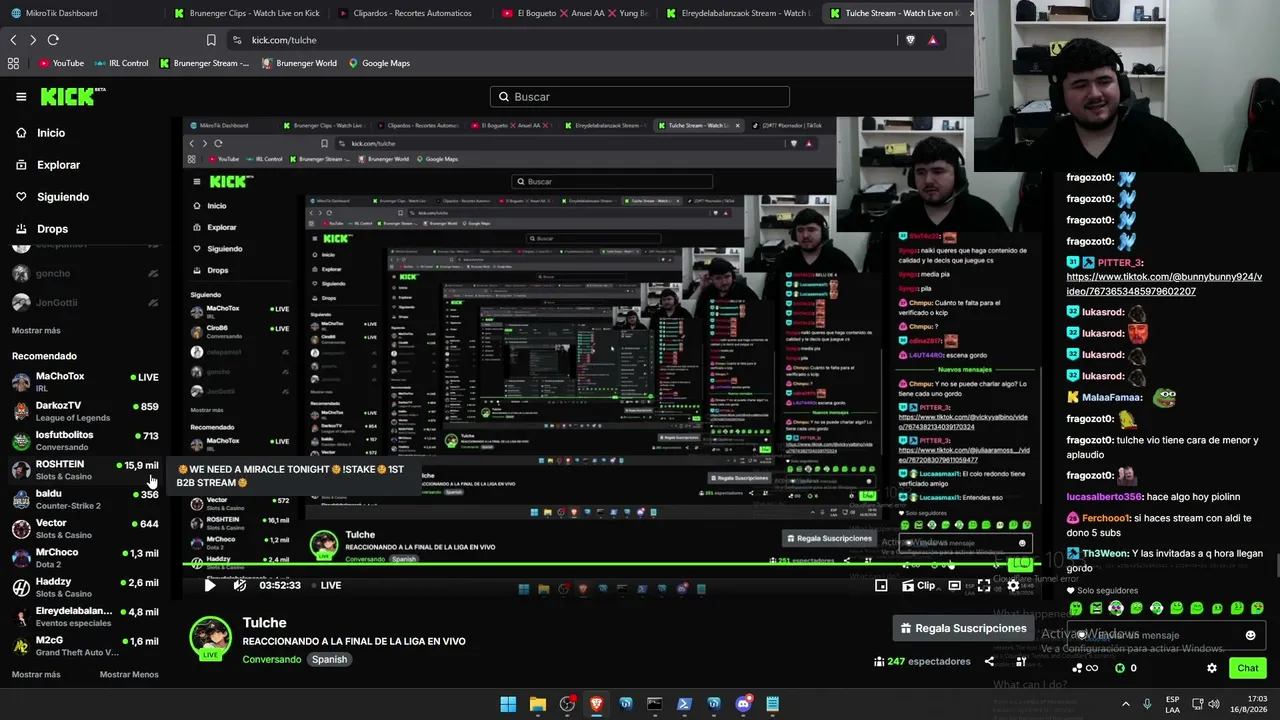The image size is (1280, 720).
Task: Open the IRL Control bookmark
Action: coord(121,63)
